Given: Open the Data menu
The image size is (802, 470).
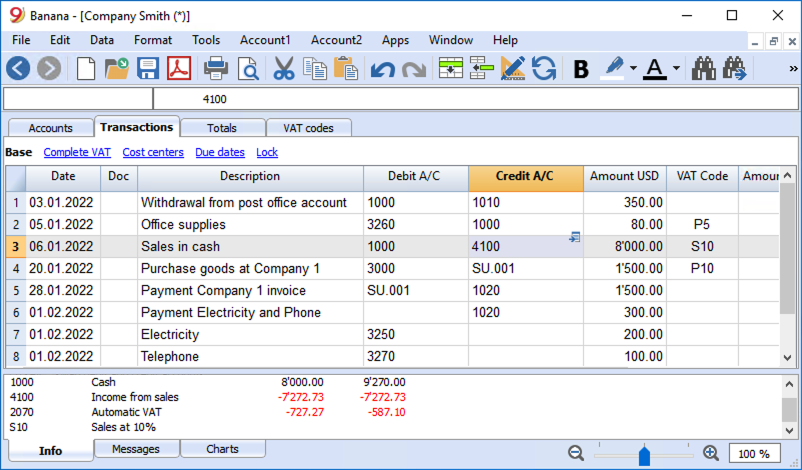Looking at the screenshot, I should (x=102, y=40).
